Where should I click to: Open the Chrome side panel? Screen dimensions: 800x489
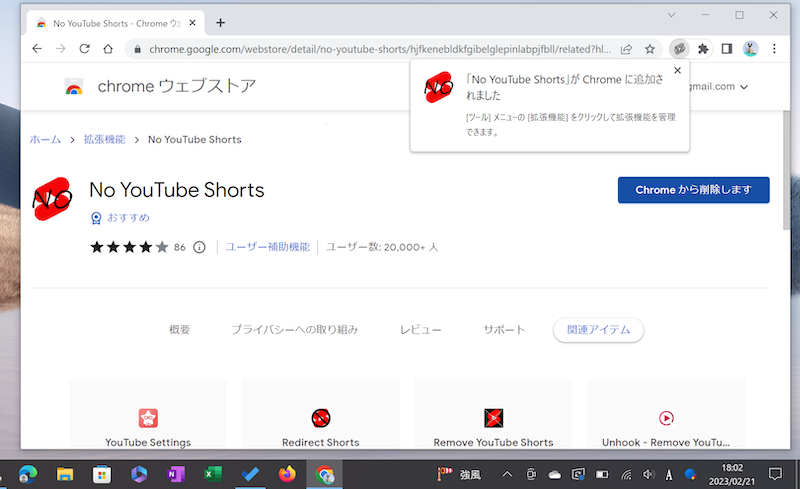click(727, 48)
